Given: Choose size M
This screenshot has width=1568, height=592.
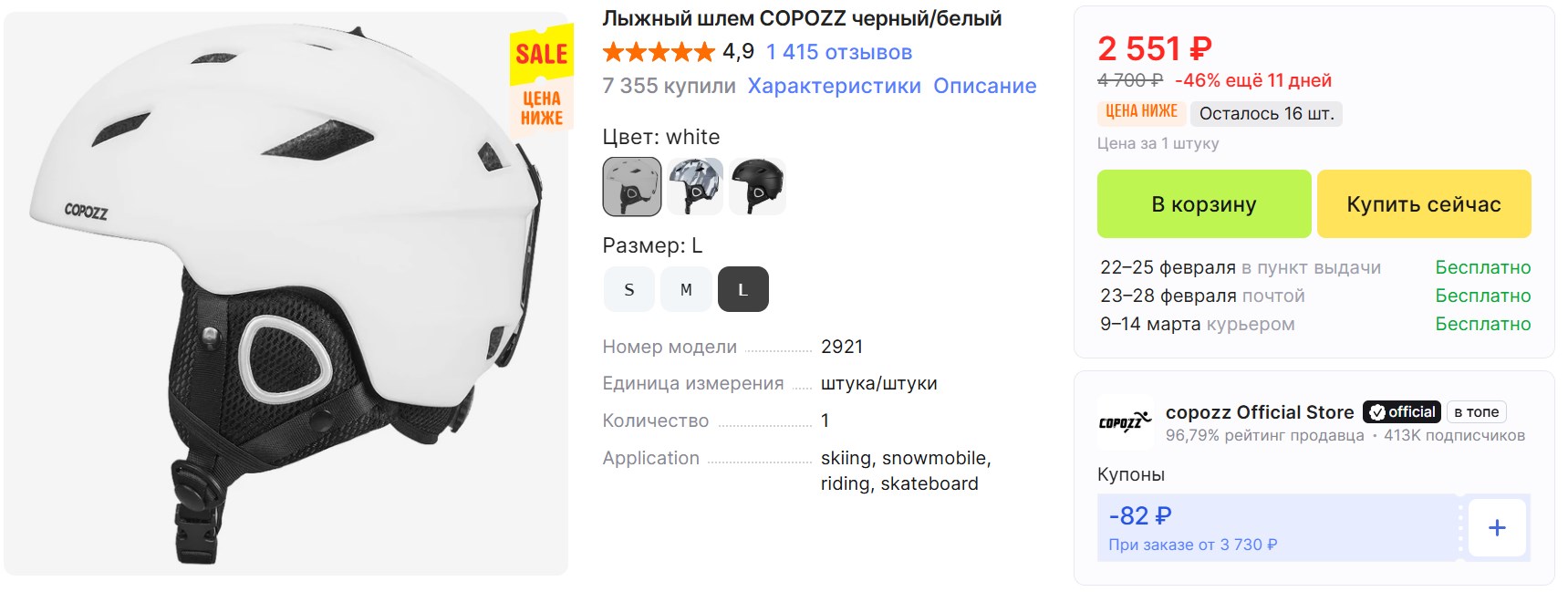Looking at the screenshot, I should coord(686,289).
